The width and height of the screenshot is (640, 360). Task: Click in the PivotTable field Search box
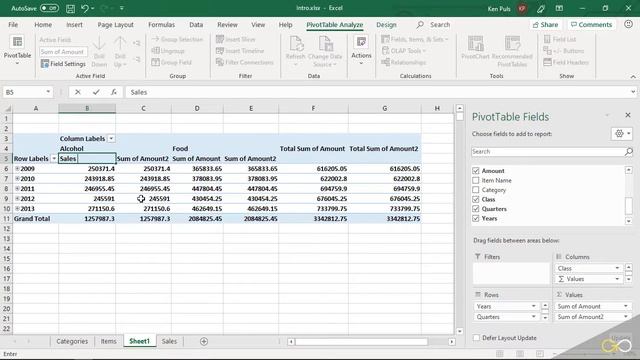[x=547, y=151]
